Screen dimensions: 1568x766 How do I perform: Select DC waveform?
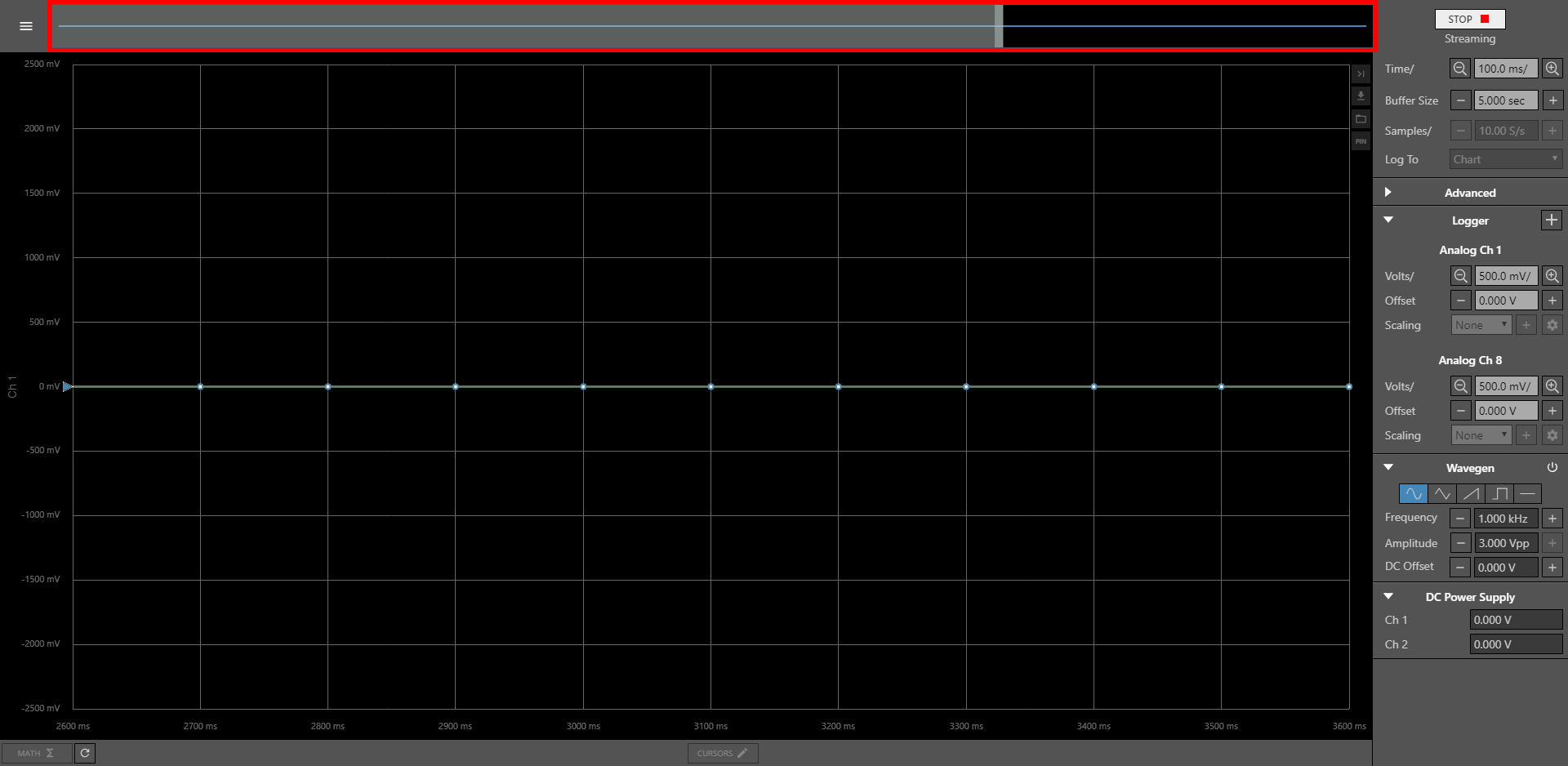pyautogui.click(x=1528, y=493)
